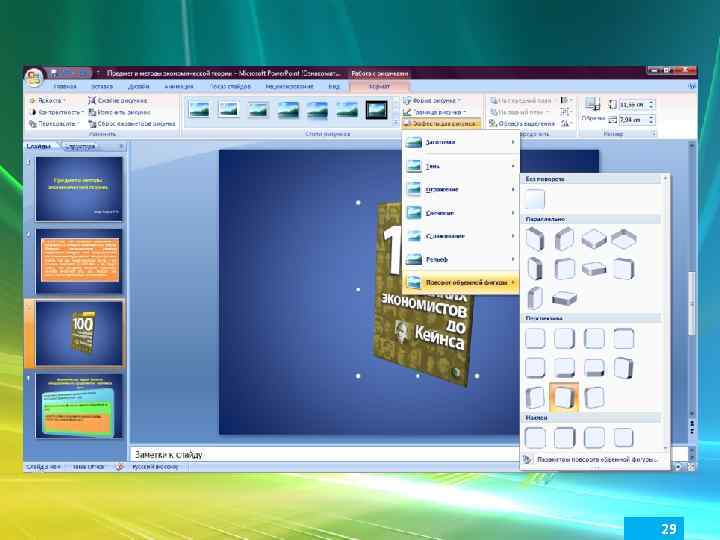
Task: Click the Перекрасить recolor icon
Action: click(33, 124)
